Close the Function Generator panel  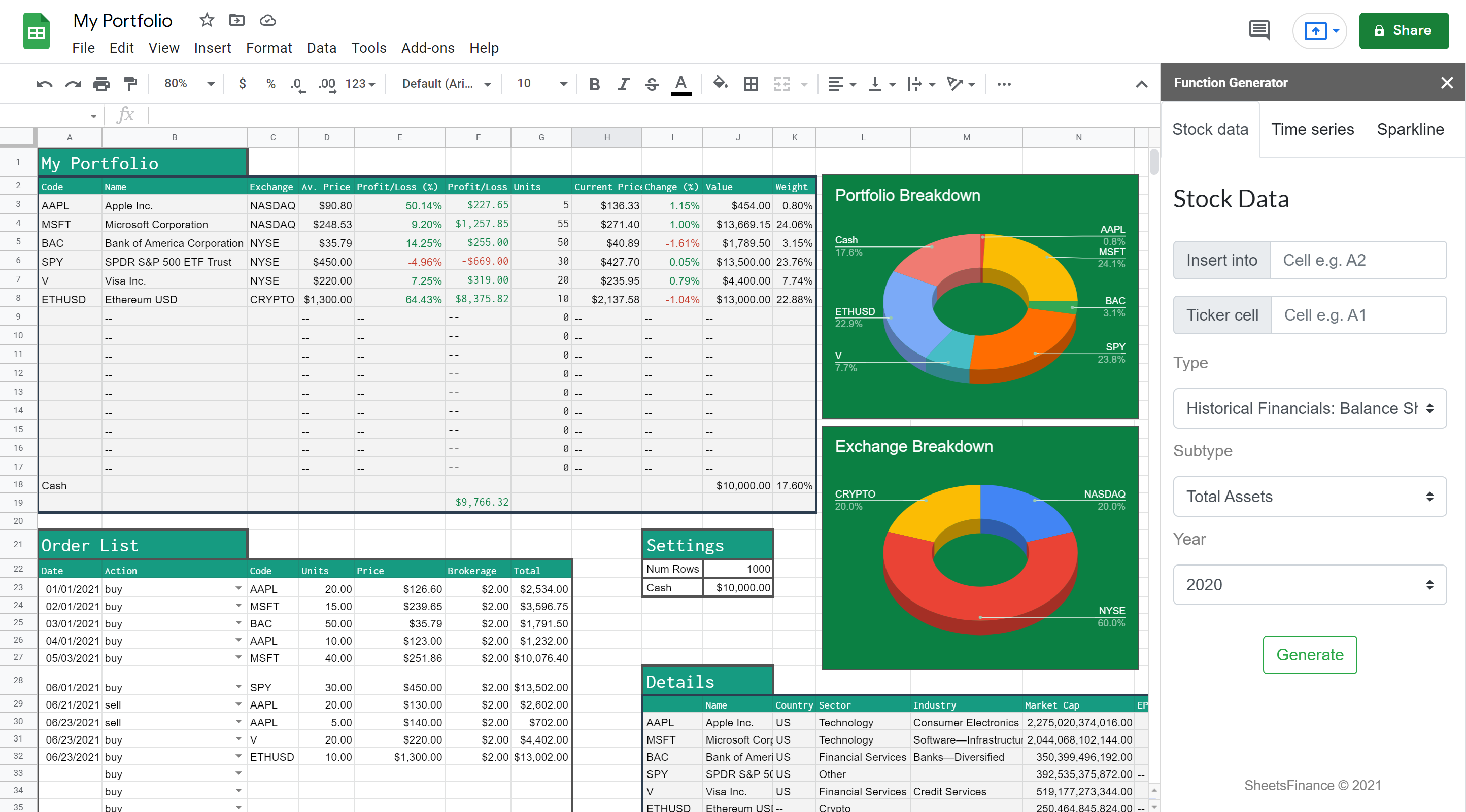[x=1447, y=83]
